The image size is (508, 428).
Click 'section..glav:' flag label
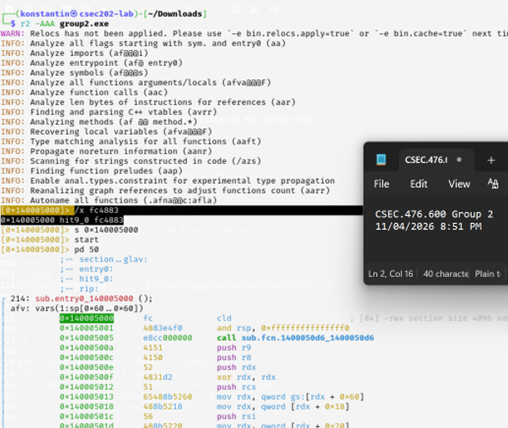(113, 259)
